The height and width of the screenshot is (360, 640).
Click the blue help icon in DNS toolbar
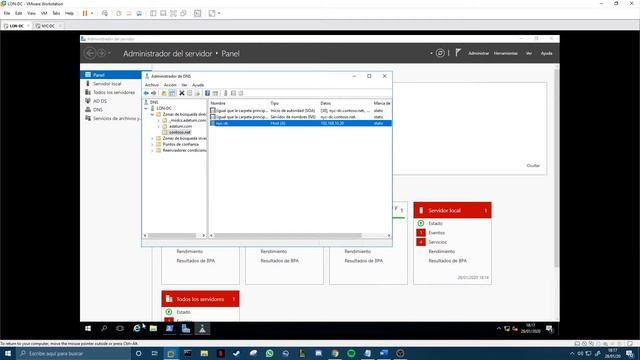[x=207, y=93]
